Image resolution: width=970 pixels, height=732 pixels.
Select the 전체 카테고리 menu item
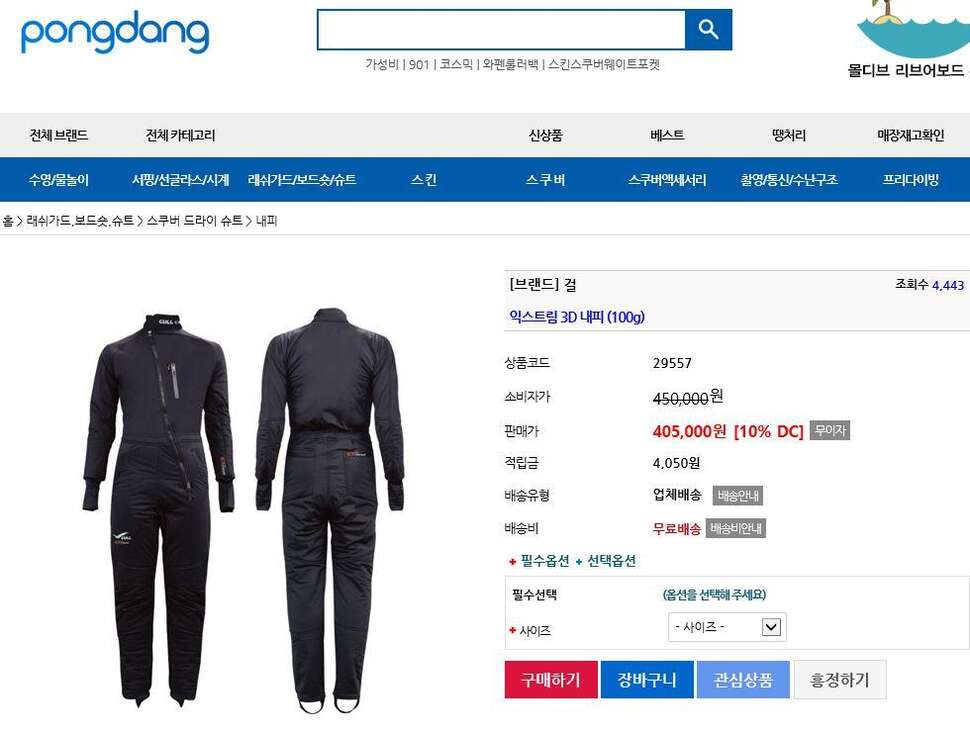180,135
